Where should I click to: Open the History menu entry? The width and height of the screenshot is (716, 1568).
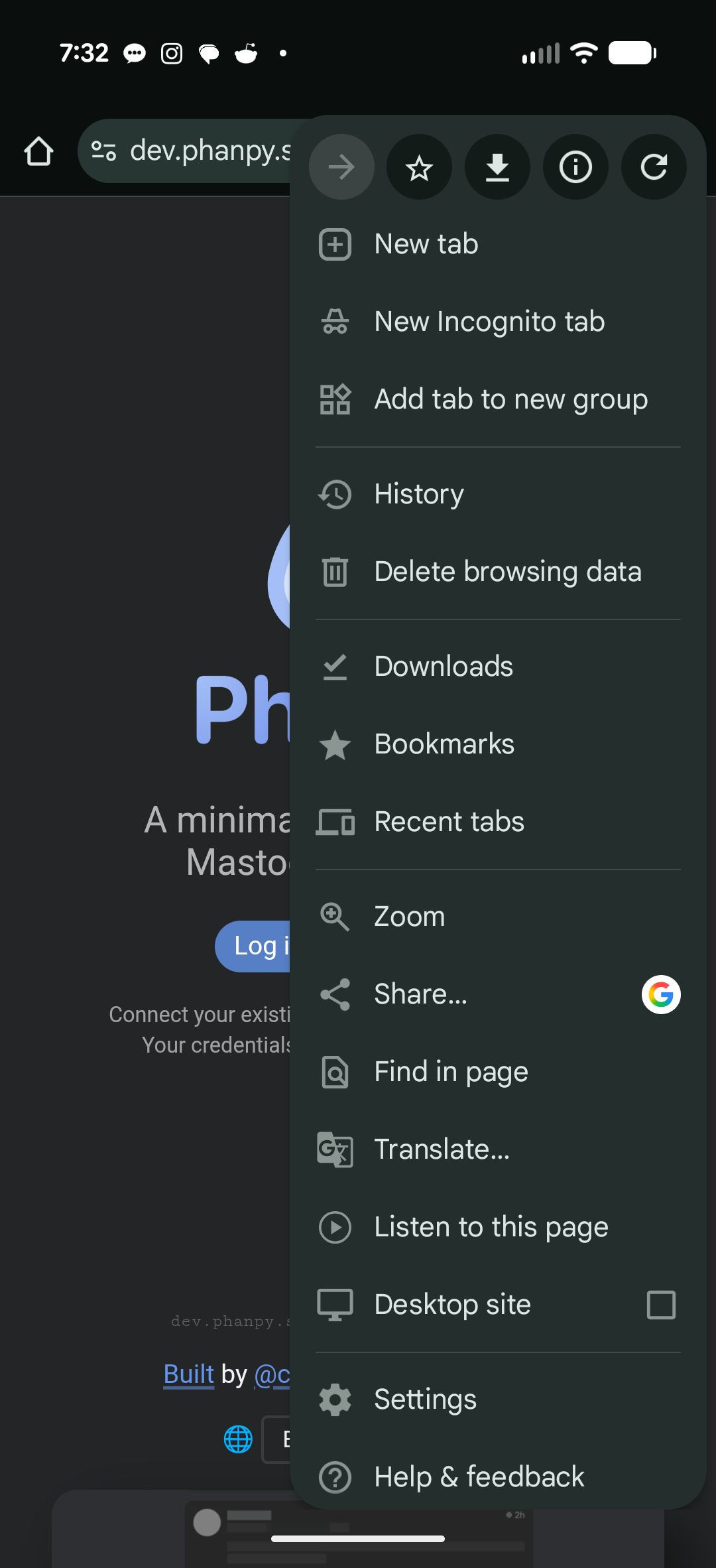419,494
